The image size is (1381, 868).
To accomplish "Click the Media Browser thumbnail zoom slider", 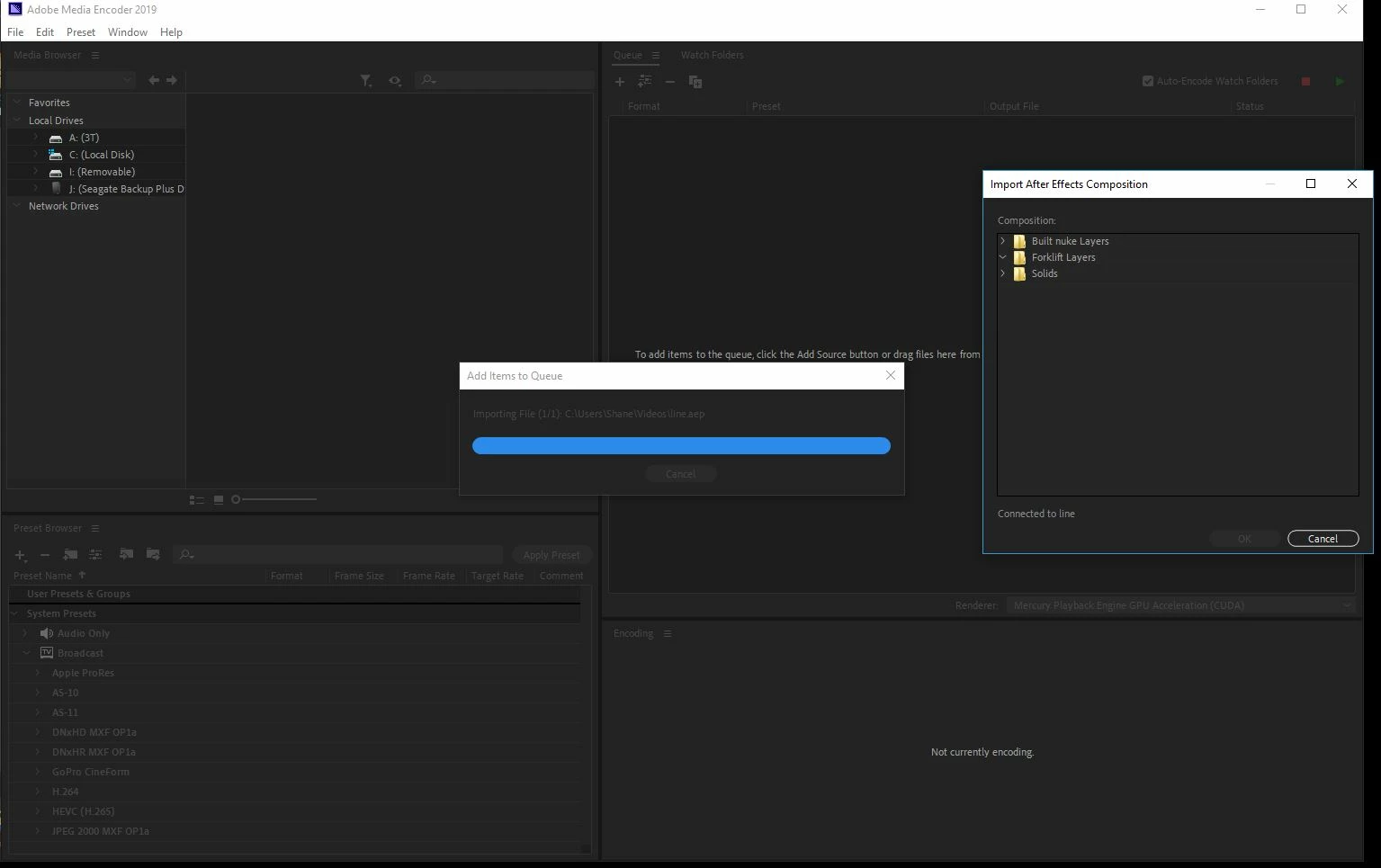I will [x=274, y=499].
